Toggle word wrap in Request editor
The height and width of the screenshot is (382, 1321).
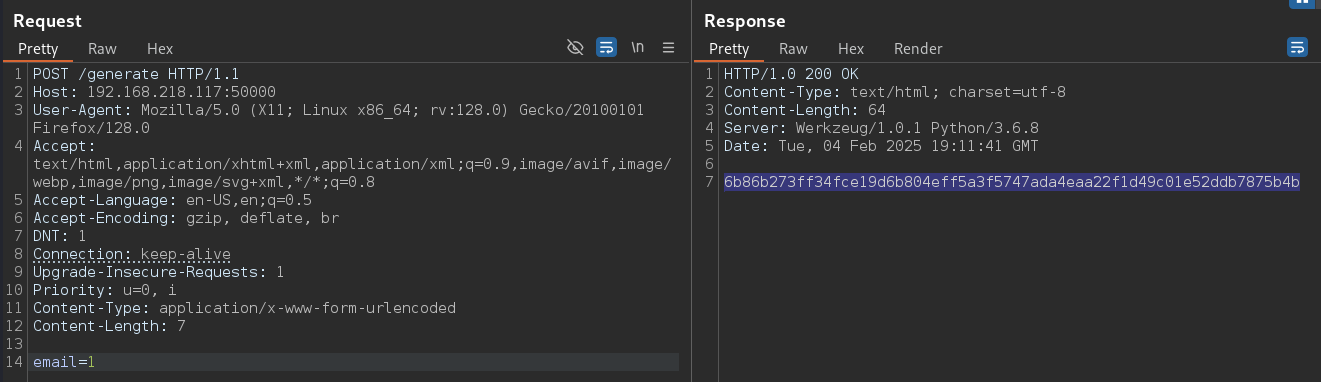click(x=606, y=48)
